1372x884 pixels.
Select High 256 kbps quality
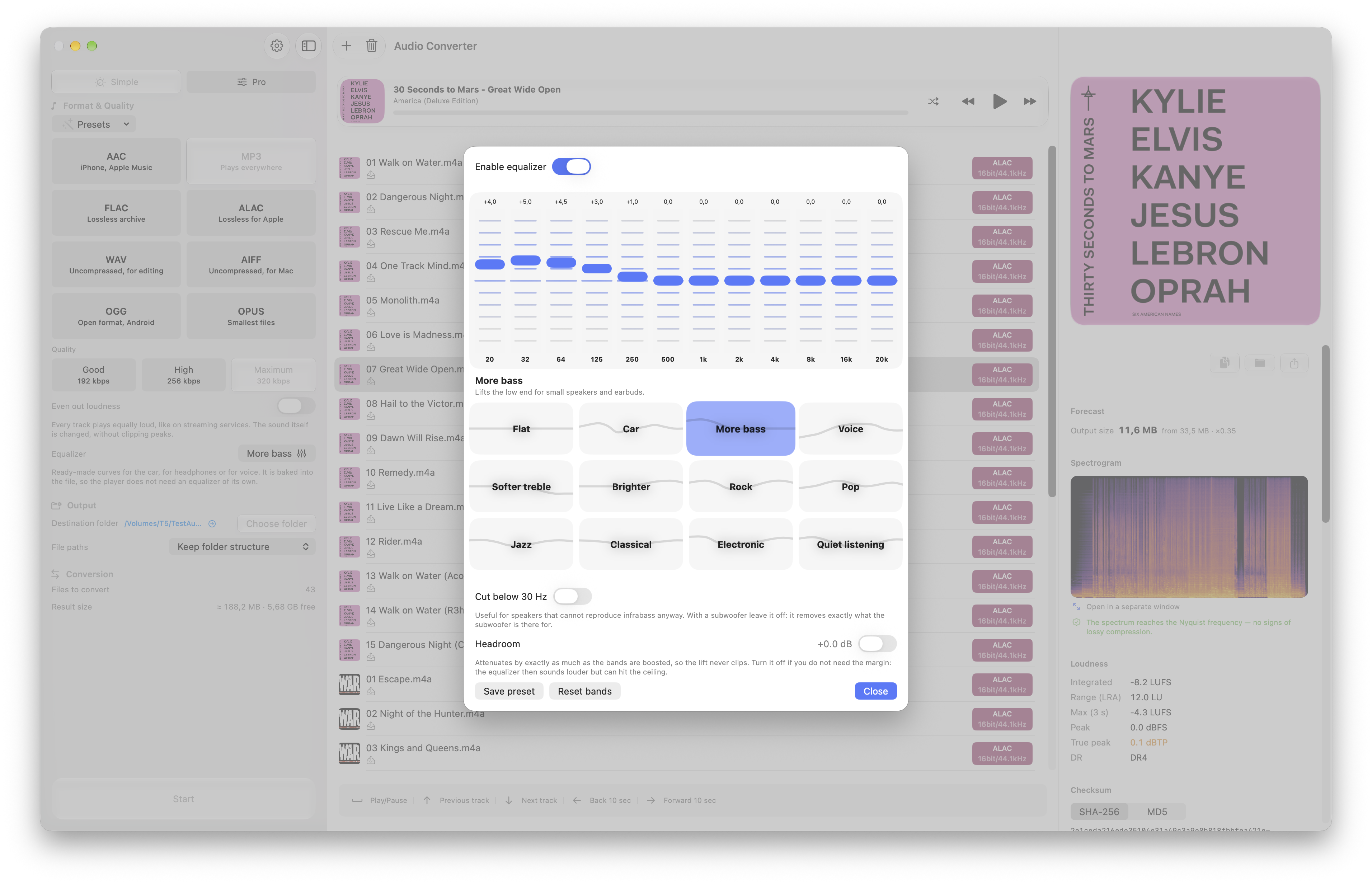[184, 375]
